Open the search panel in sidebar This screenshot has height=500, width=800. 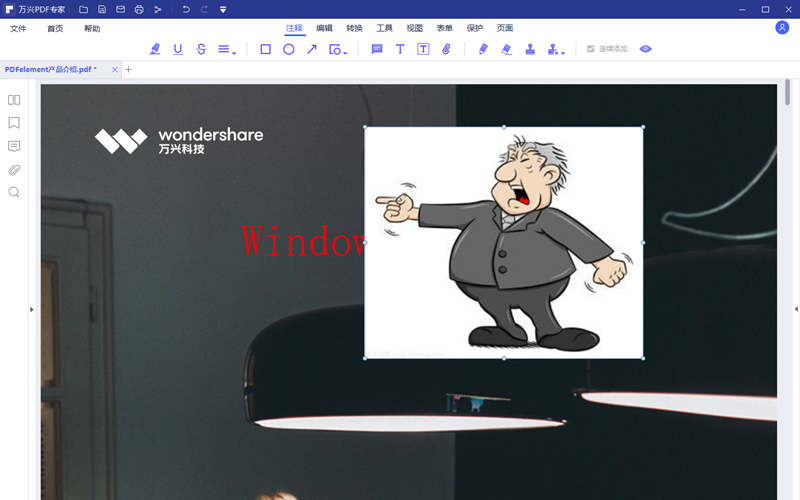(14, 192)
